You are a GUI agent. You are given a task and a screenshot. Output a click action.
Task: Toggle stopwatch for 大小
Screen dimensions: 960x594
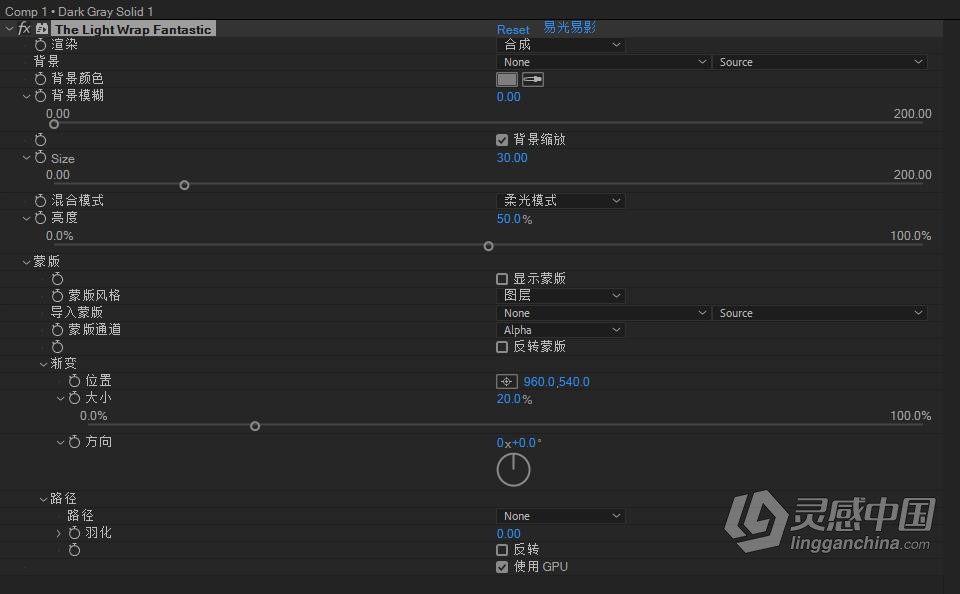click(75, 398)
